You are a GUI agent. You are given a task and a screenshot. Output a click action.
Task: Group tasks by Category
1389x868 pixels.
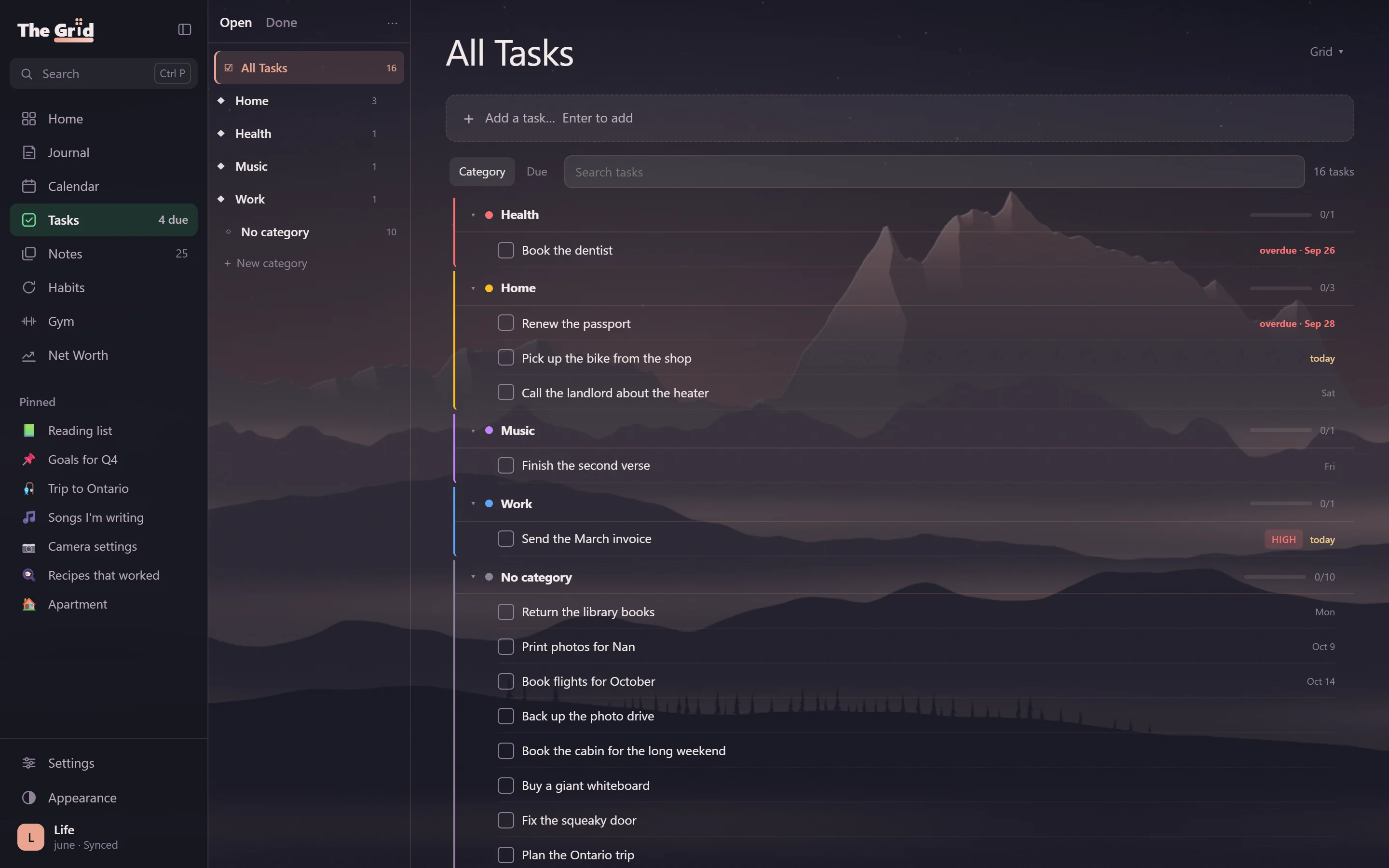tap(482, 172)
